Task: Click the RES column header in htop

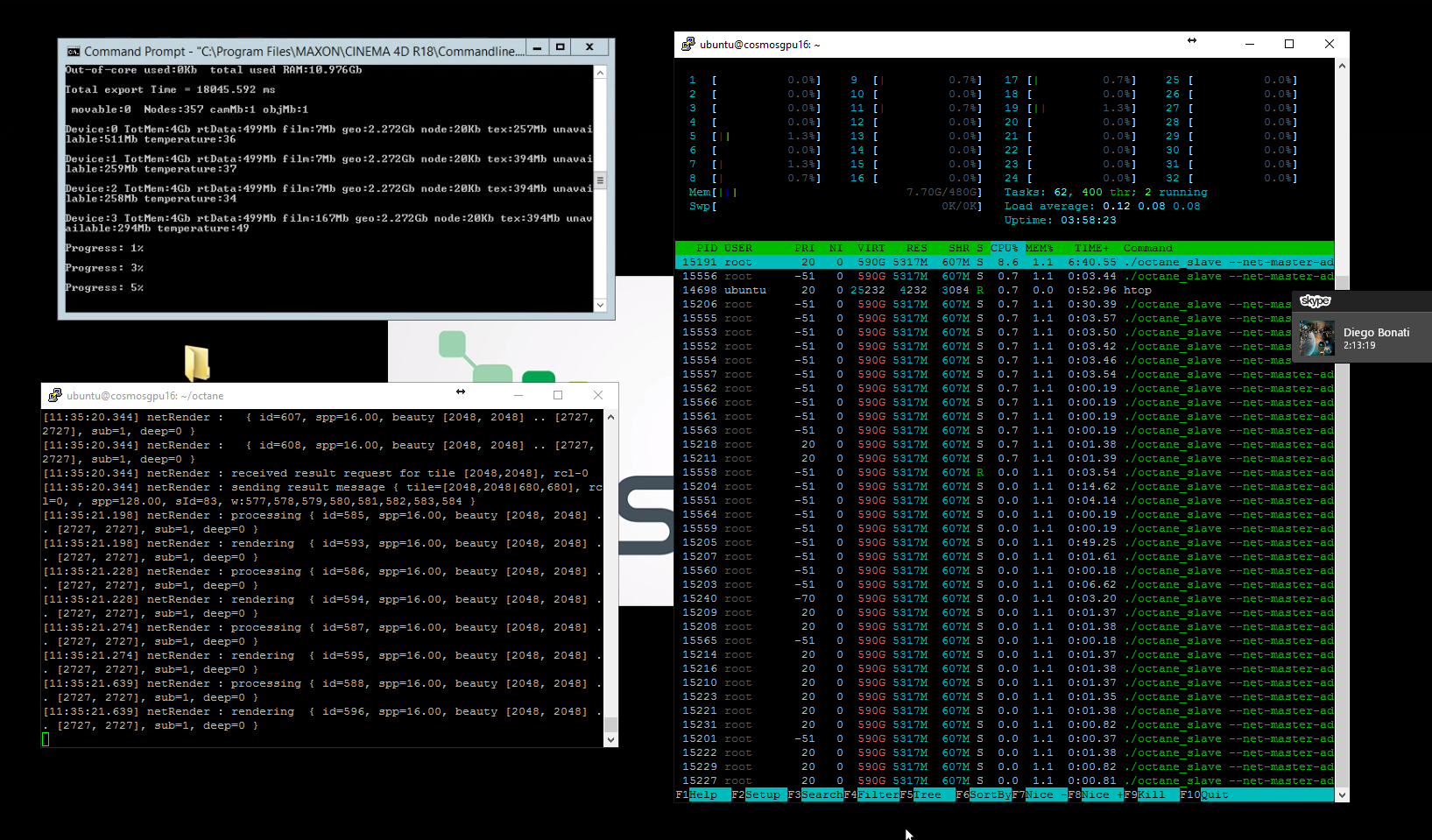Action: tap(917, 249)
